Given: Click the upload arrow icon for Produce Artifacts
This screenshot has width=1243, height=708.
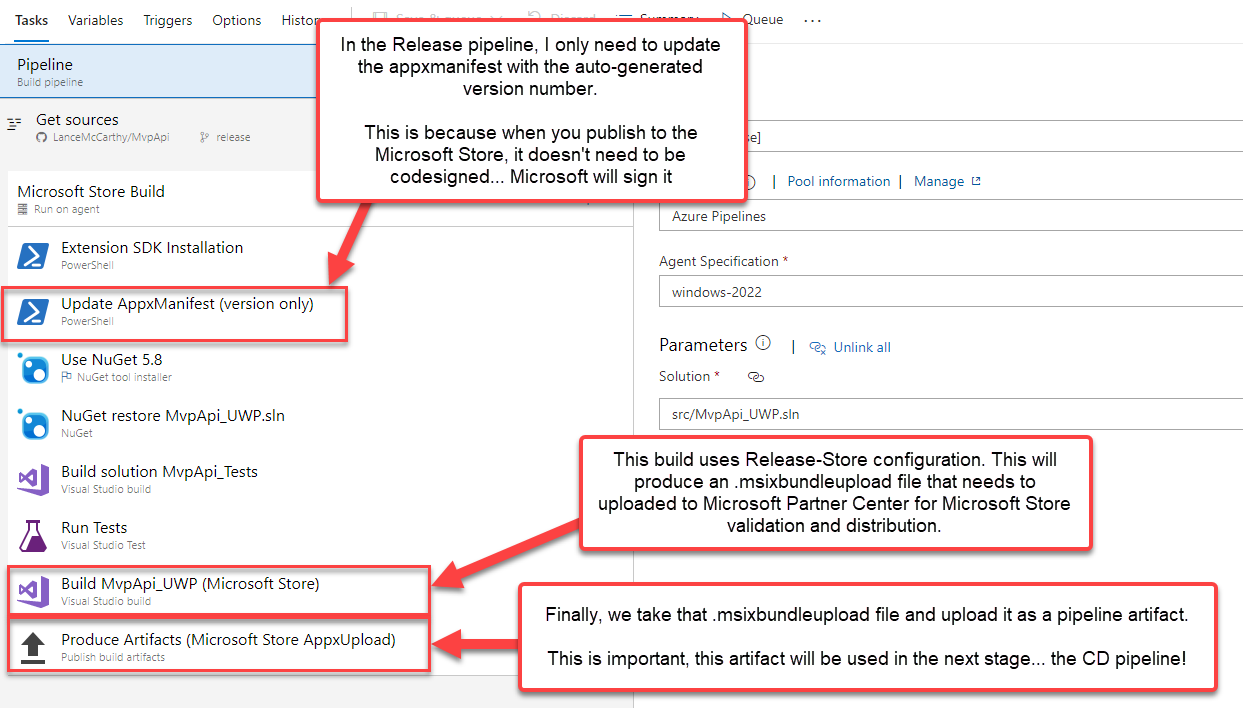Looking at the screenshot, I should (33, 647).
